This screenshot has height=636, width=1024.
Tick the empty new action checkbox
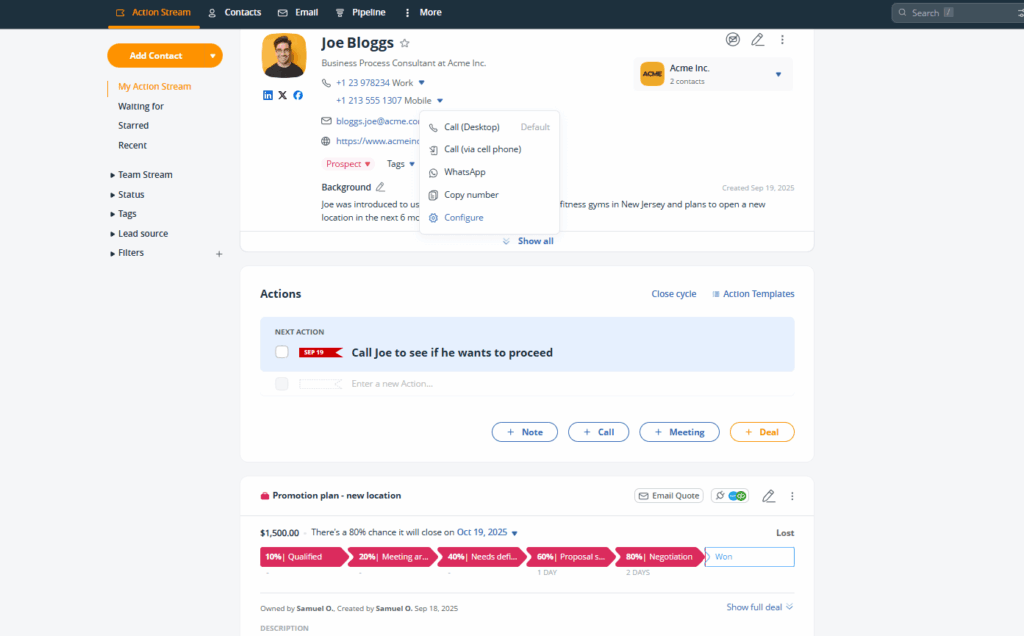282,384
